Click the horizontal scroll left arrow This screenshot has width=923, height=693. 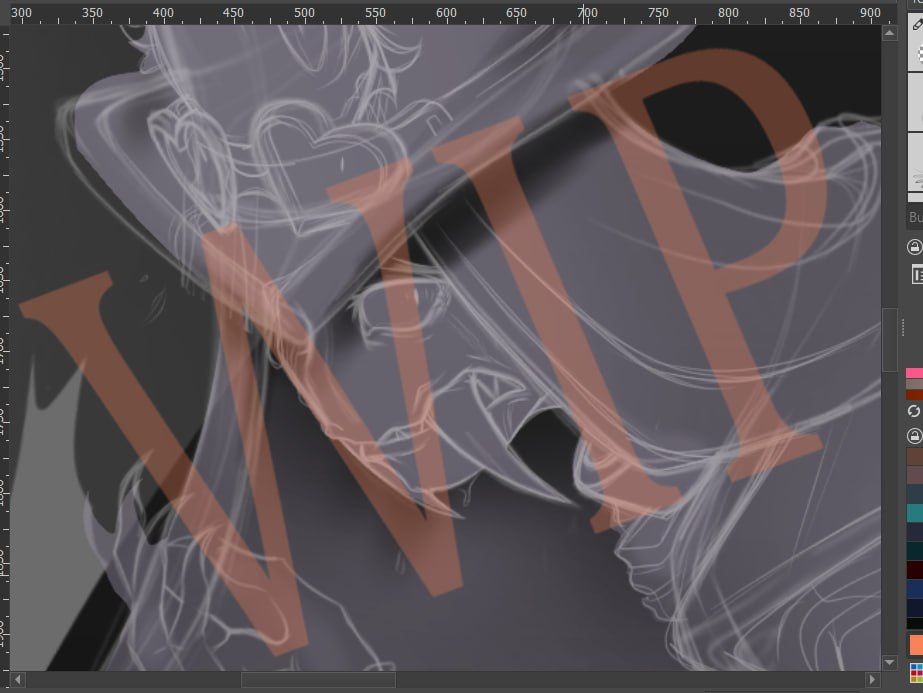[18, 679]
